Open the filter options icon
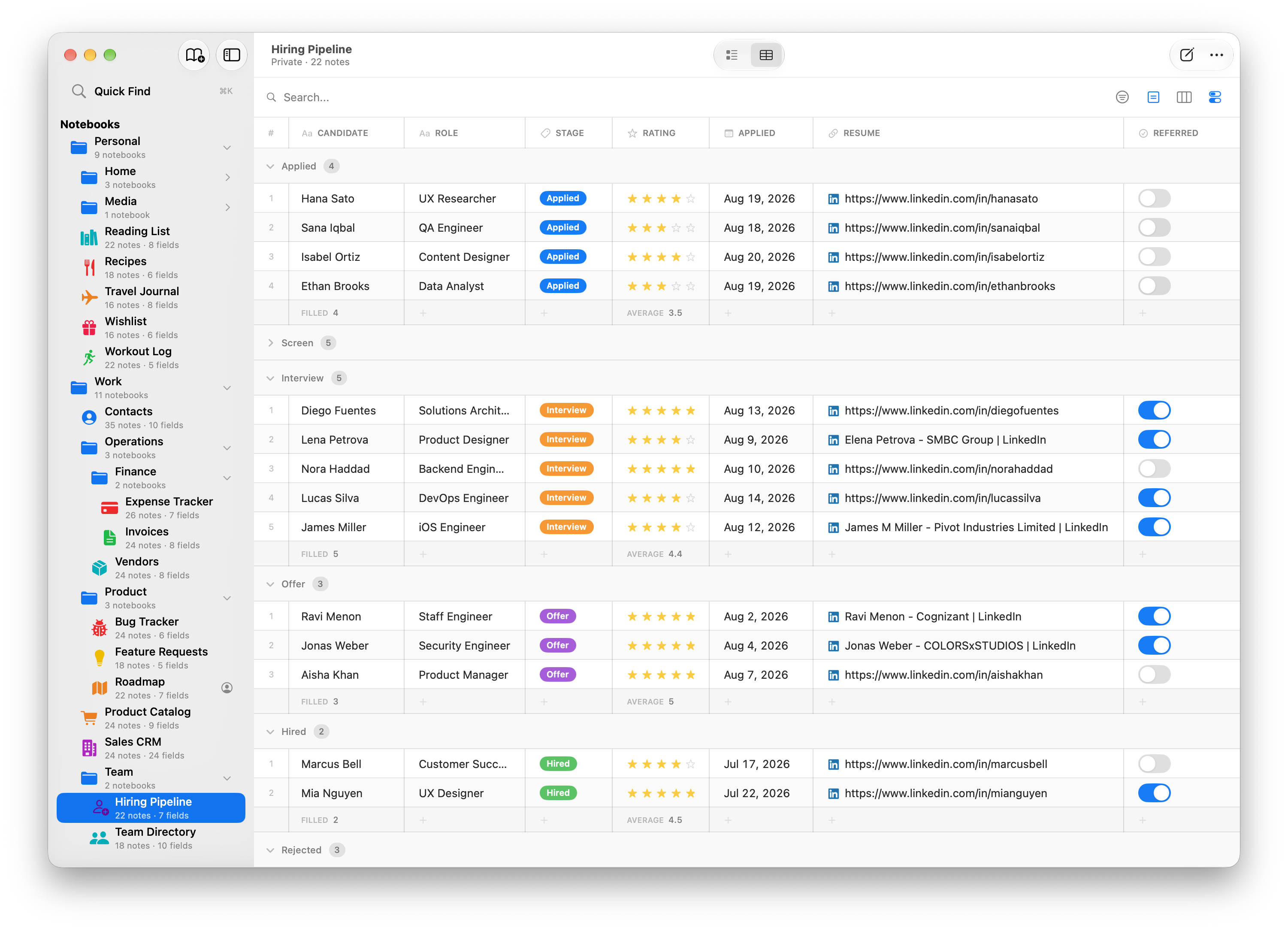Image resolution: width=1288 pixels, height=931 pixels. click(x=1122, y=97)
